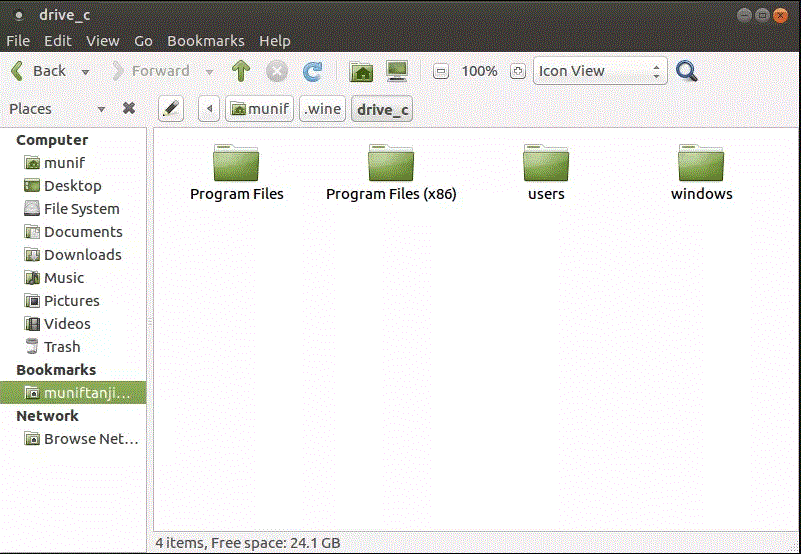The image size is (801, 554).
Task: Open Desktop in the sidebar
Action: point(73,186)
